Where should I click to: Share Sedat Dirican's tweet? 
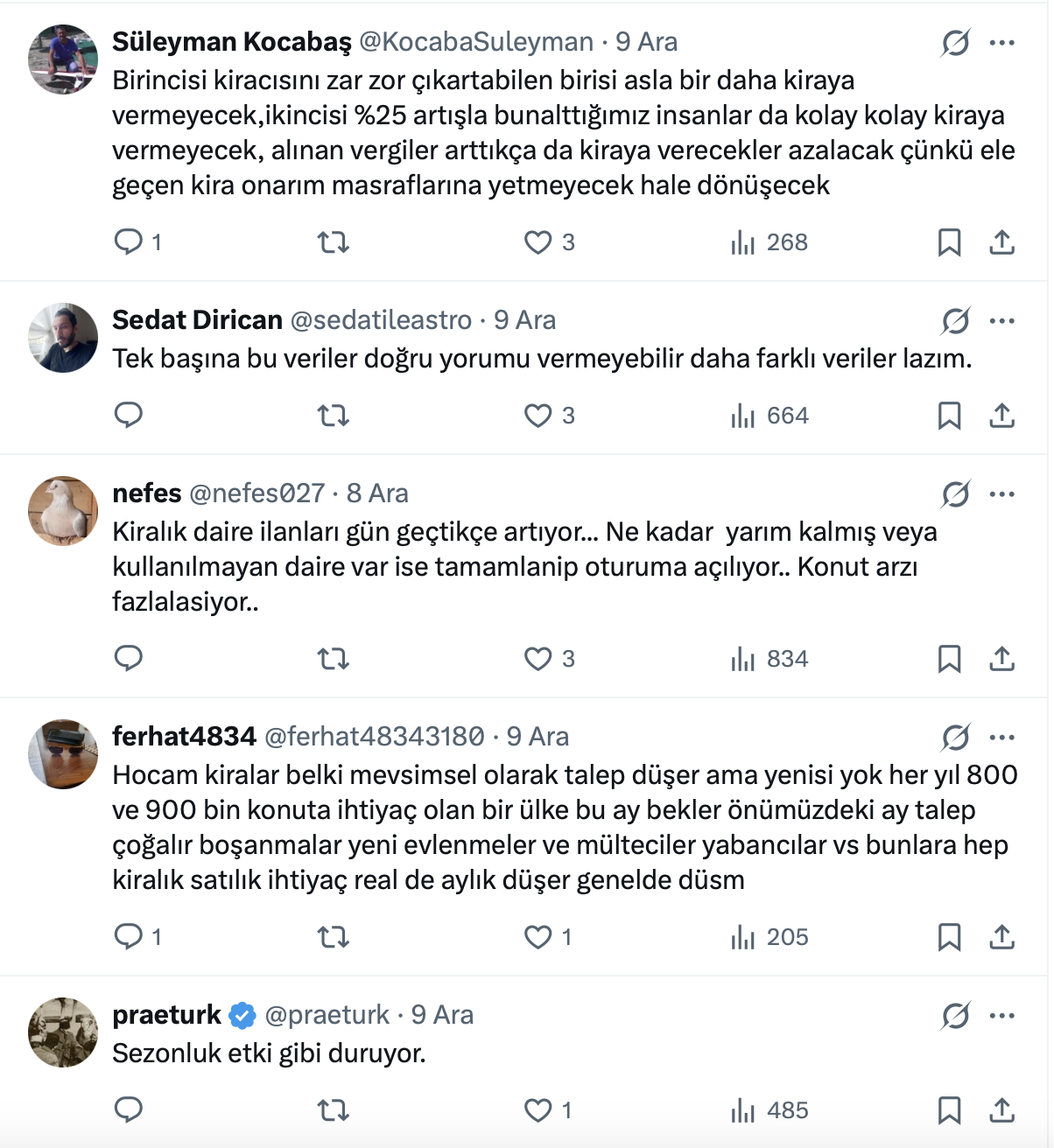click(1001, 416)
